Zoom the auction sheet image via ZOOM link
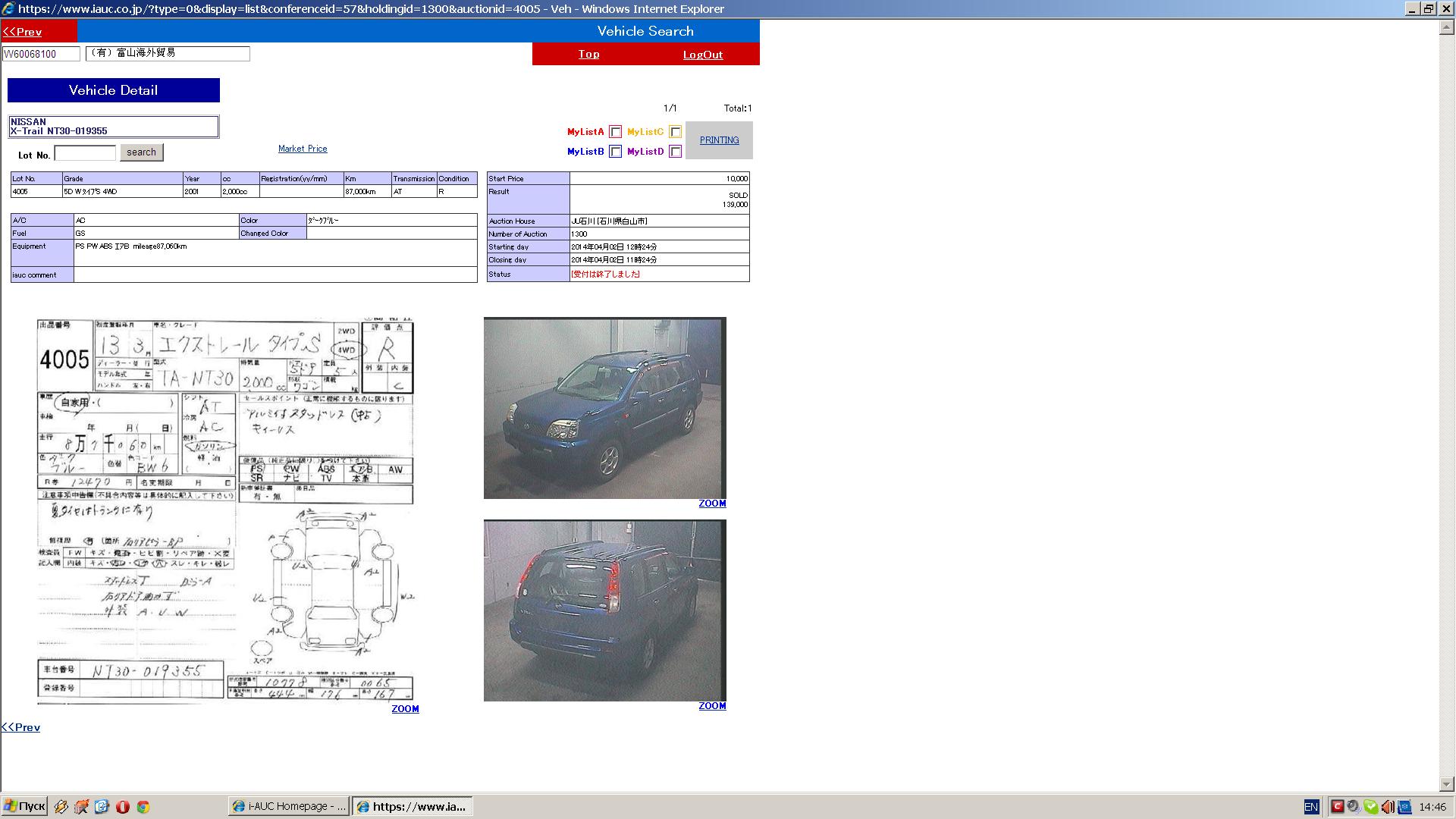Viewport: 1456px width, 819px height. [405, 709]
